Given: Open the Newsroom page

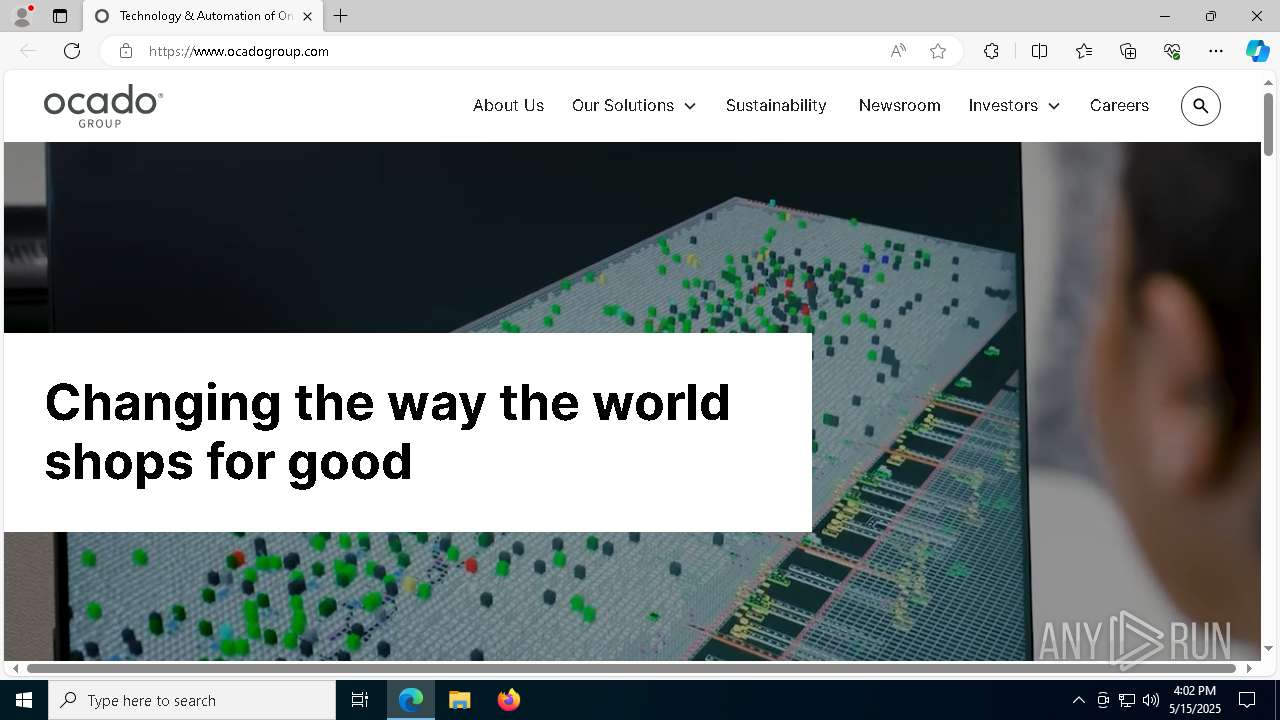Looking at the screenshot, I should click(899, 105).
